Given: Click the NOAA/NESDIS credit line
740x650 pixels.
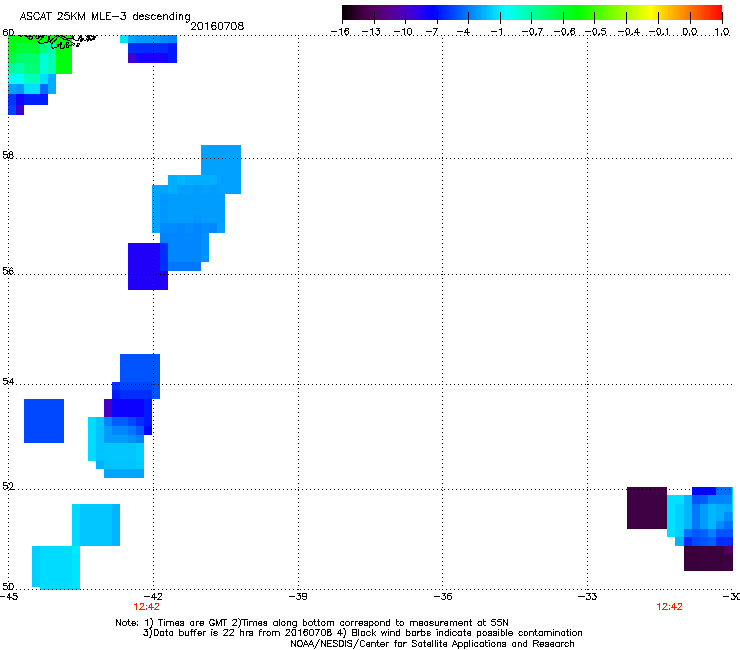Looking at the screenshot, I should pyautogui.click(x=432, y=644).
